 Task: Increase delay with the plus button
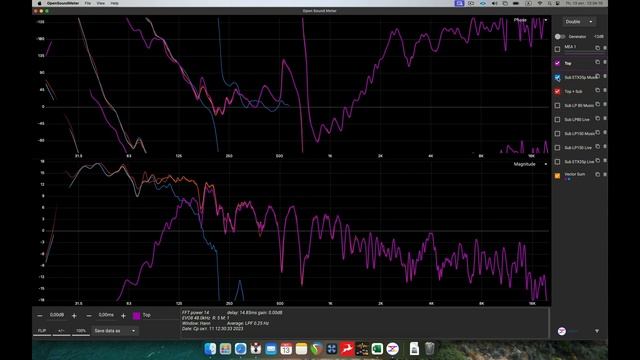coord(123,316)
